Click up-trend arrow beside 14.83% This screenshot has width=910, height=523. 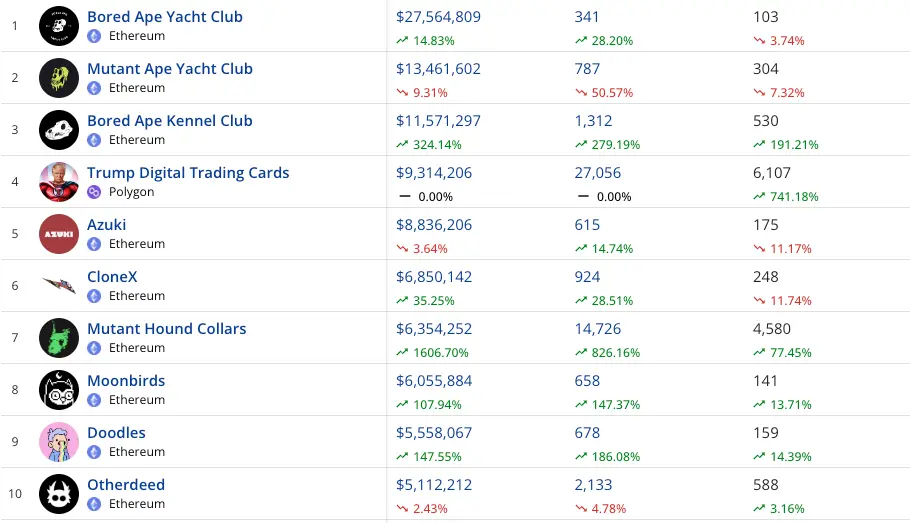402,40
